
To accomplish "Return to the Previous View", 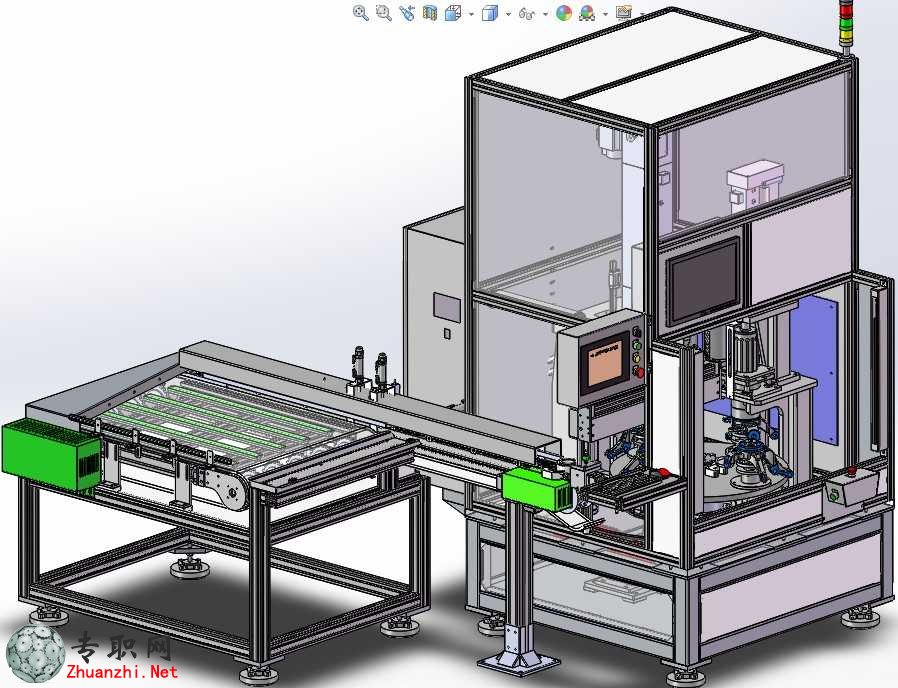I will tap(407, 13).
